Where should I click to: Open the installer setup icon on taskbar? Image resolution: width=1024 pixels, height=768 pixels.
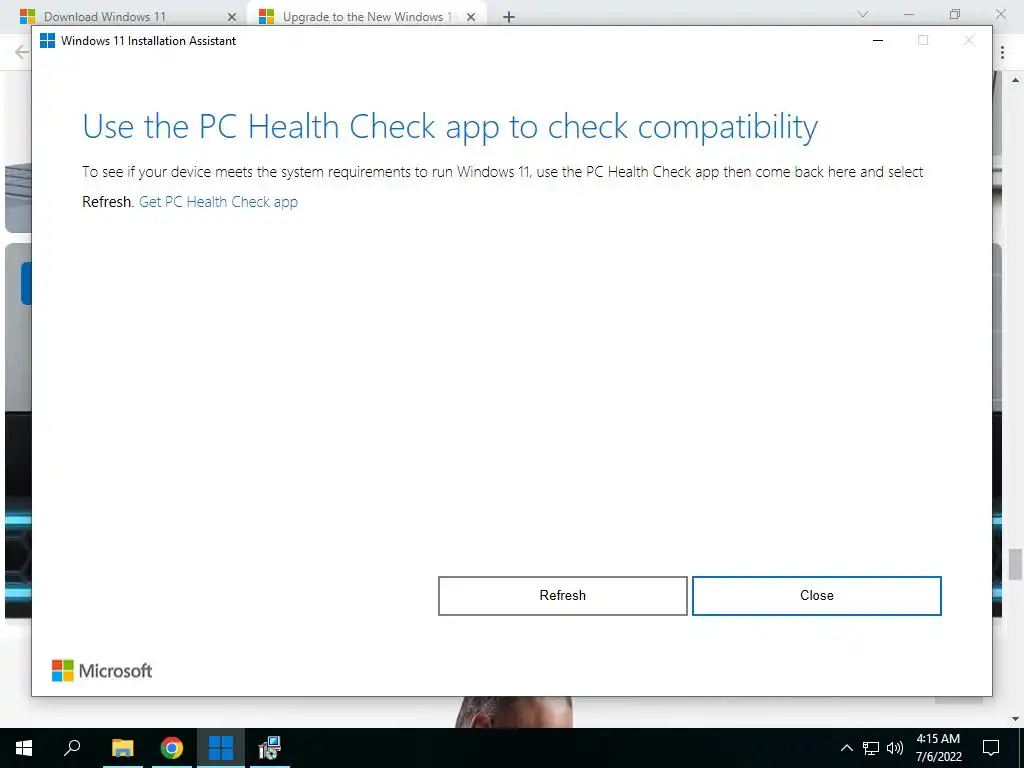pyautogui.click(x=270, y=748)
